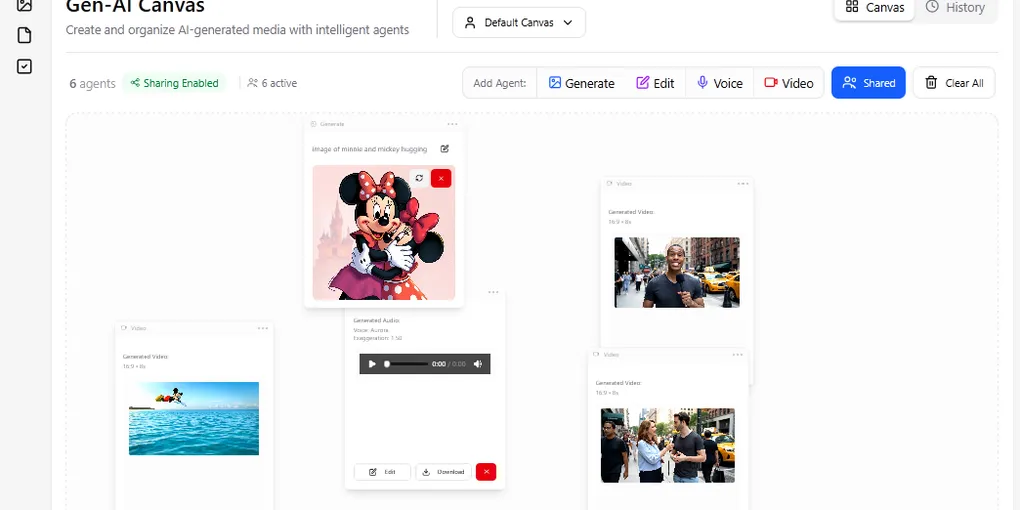The image size is (1020, 510).
Task: Click the Sharing Enabled badge
Action: (174, 83)
